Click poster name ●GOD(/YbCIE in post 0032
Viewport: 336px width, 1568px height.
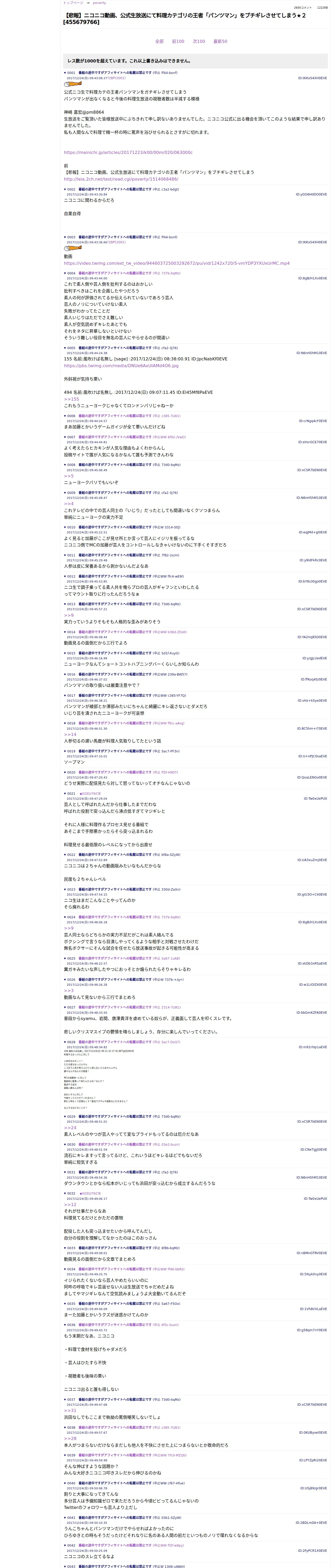click(90, 1194)
